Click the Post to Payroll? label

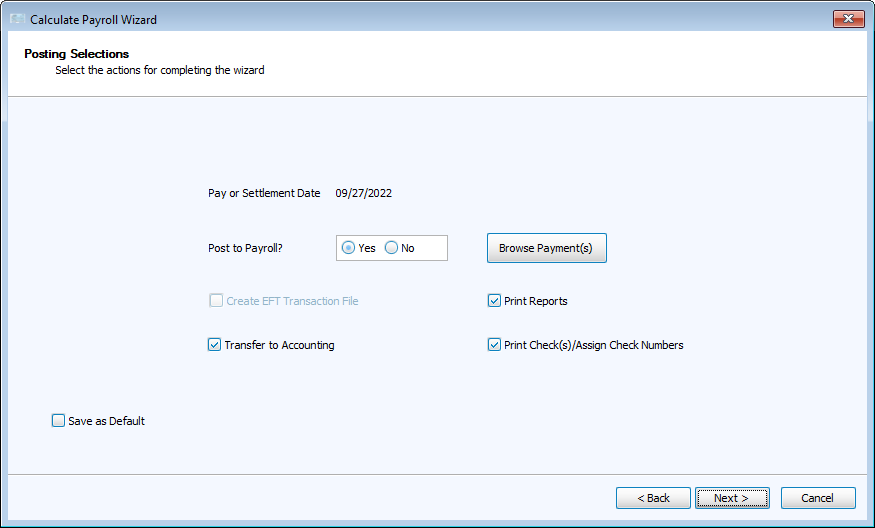click(x=245, y=248)
